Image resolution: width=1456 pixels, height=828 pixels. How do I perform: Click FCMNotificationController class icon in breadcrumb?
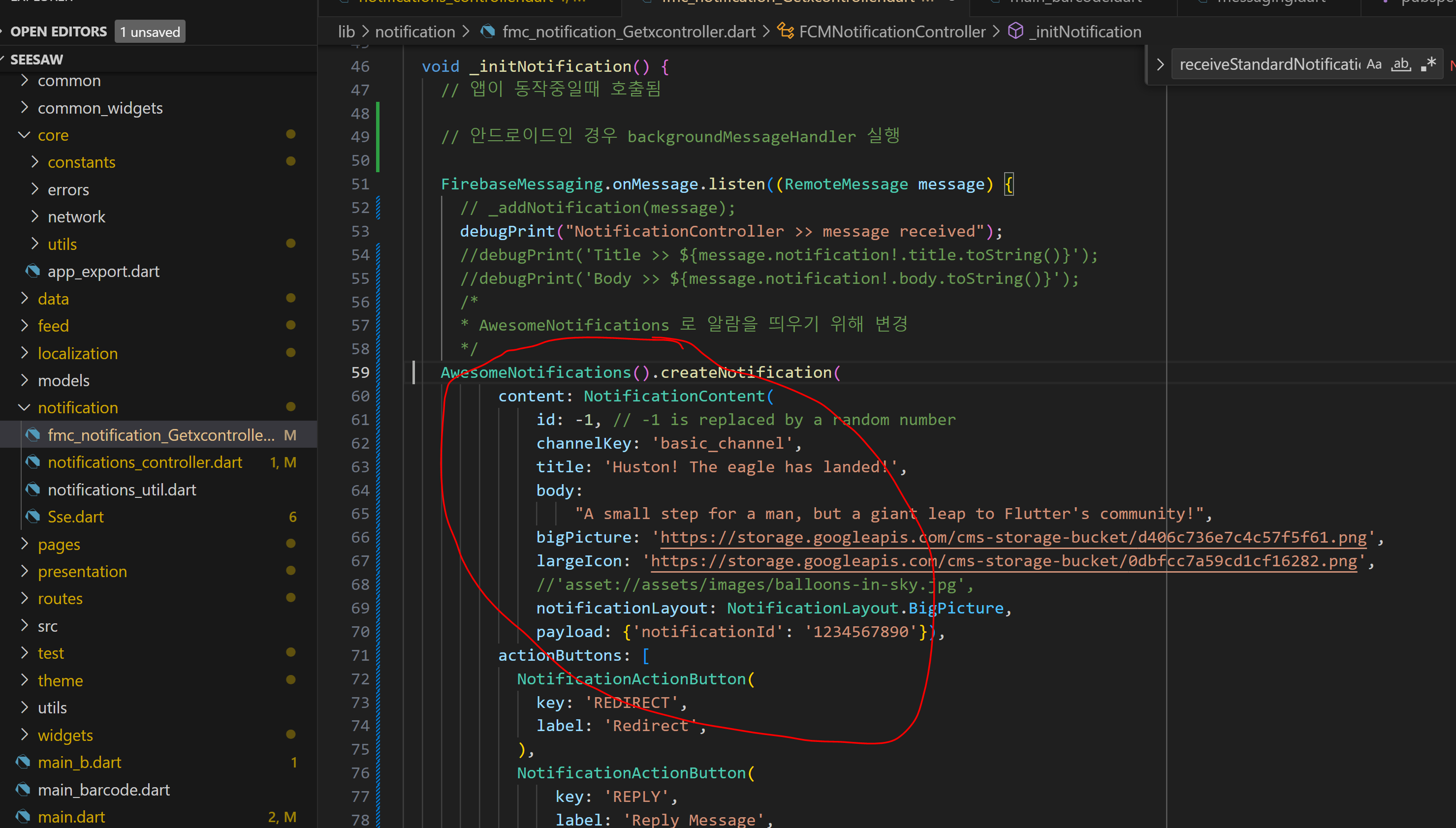786,31
